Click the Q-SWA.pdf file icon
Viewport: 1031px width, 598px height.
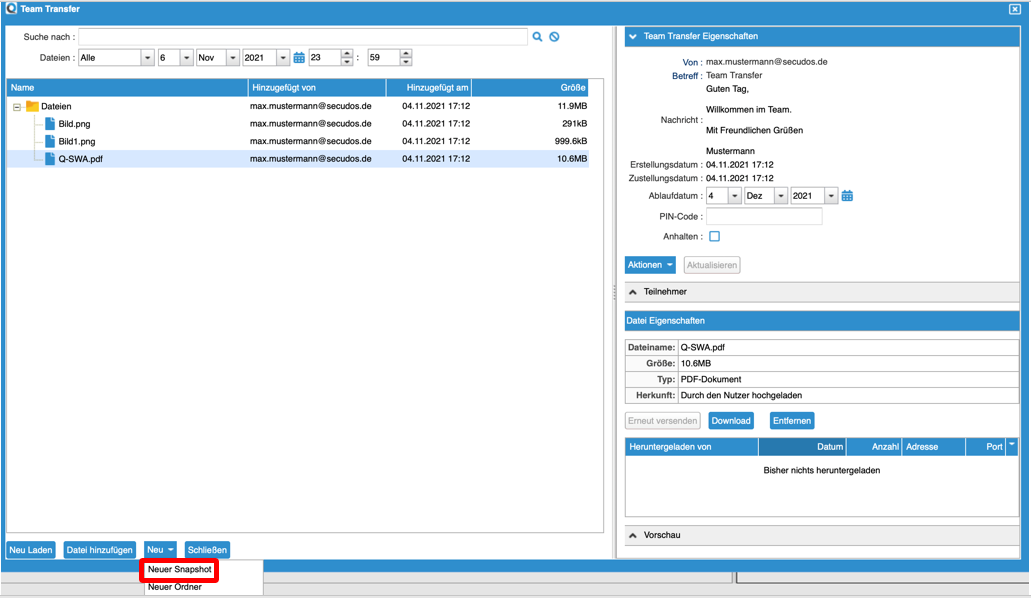click(50, 159)
